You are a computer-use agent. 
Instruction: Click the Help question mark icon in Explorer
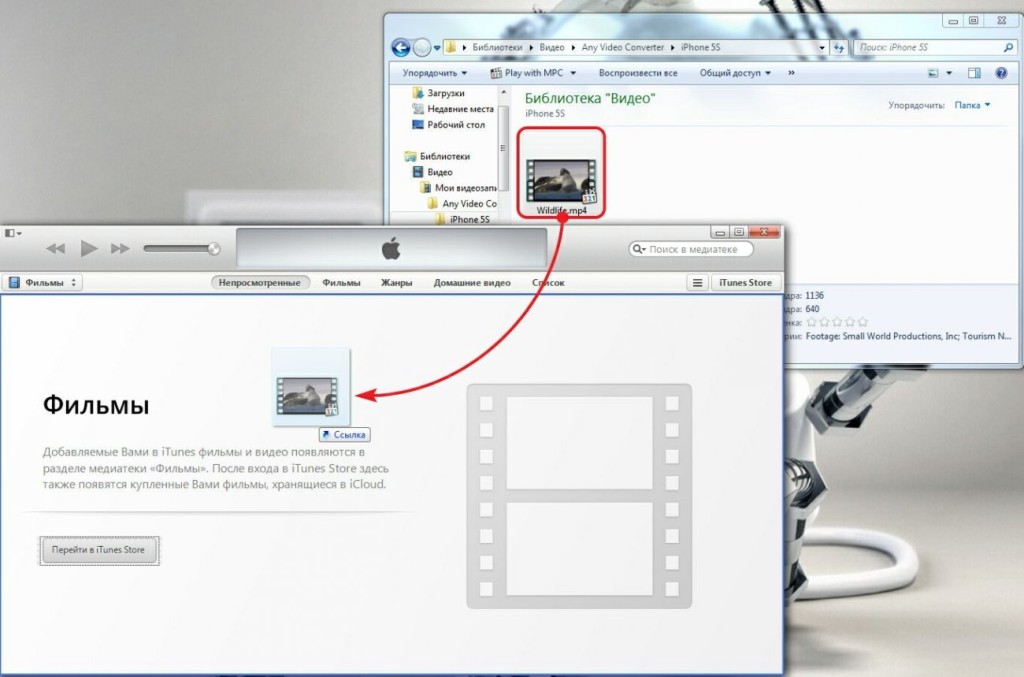tap(1002, 72)
